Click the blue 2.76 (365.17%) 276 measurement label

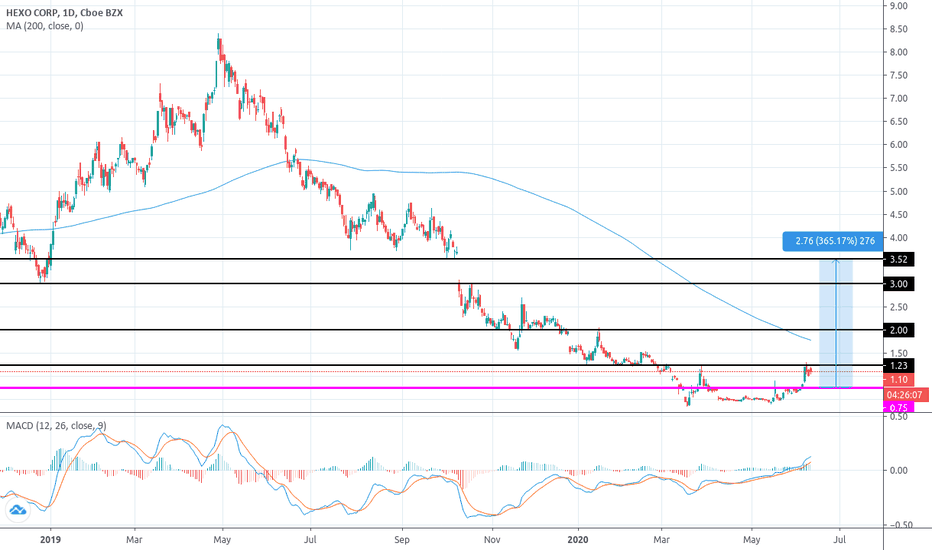(833, 241)
